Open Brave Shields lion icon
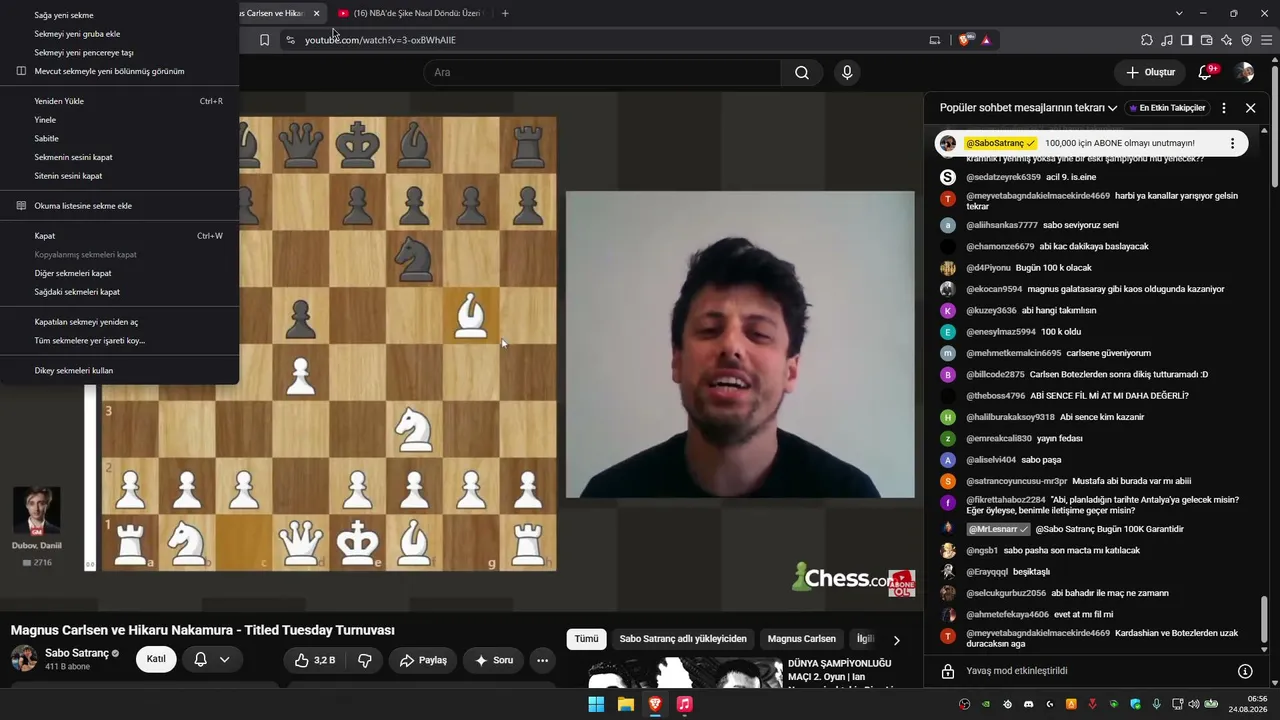This screenshot has width=1280, height=720. (964, 40)
